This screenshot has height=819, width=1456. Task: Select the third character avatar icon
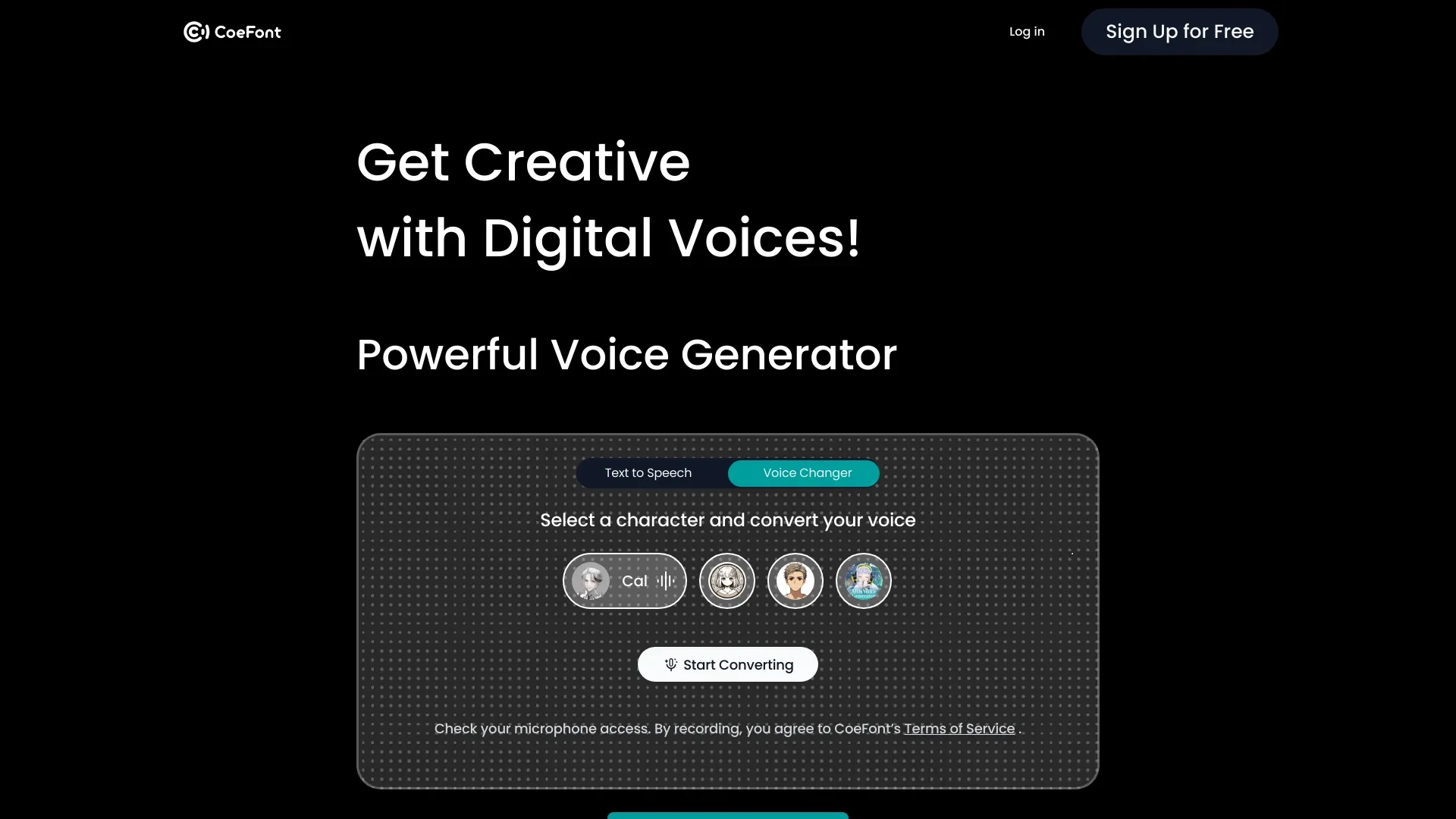[795, 580]
